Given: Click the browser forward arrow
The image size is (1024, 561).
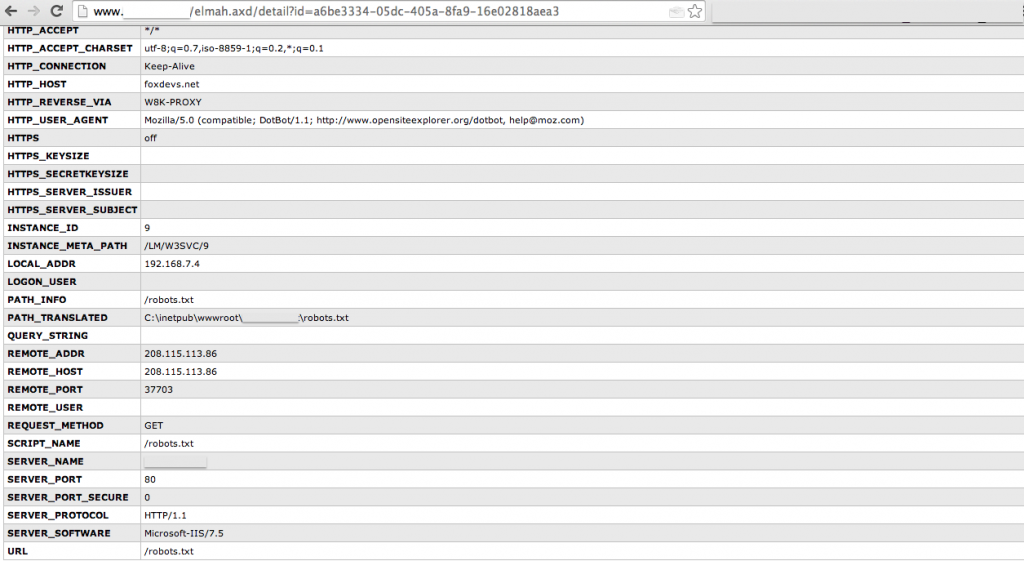Looking at the screenshot, I should point(32,11).
